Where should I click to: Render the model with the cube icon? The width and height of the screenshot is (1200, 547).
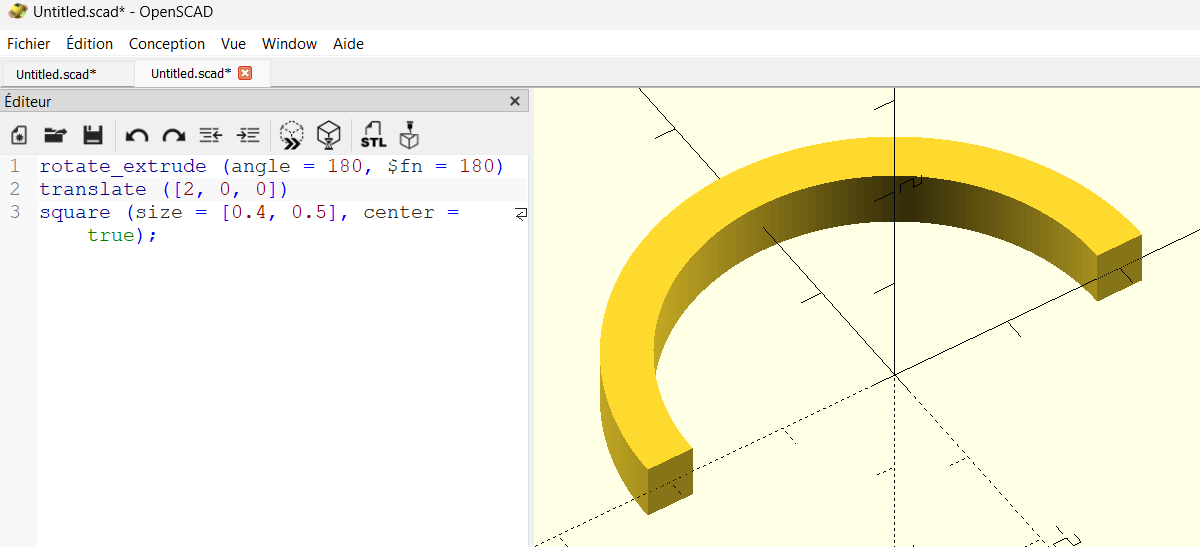(329, 135)
